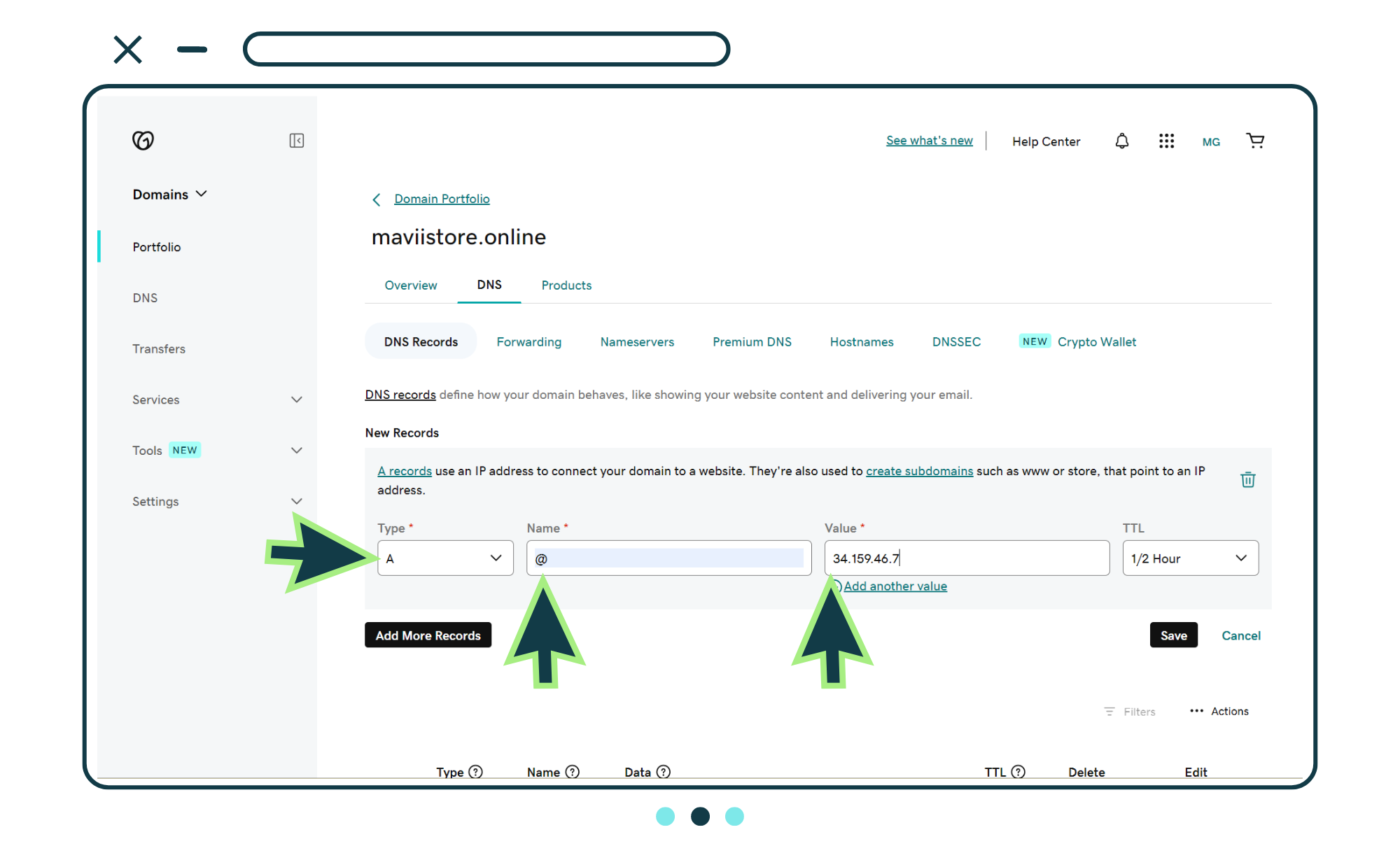Image resolution: width=1400 pixels, height=853 pixels.
Task: Open the TTL dropdown showing 1/2 Hour
Action: click(x=1190, y=558)
